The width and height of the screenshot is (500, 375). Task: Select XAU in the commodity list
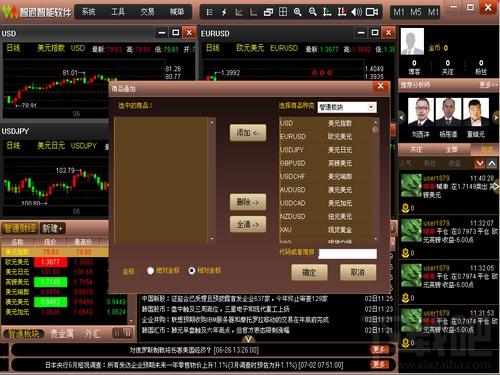tap(325, 230)
